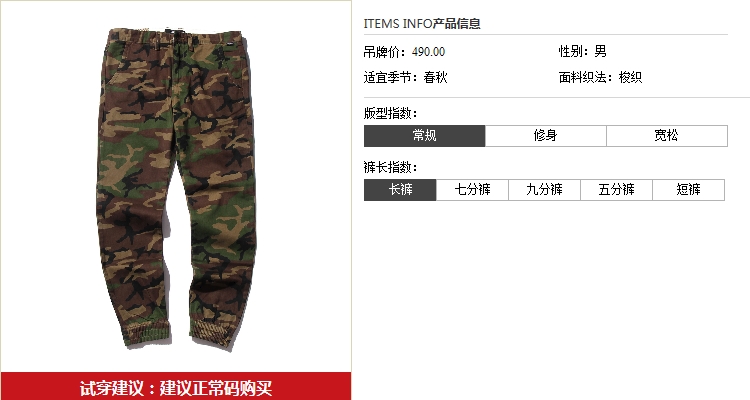Click the red 试穿建议 banner
Screen dimensions: 750x400
point(176,386)
